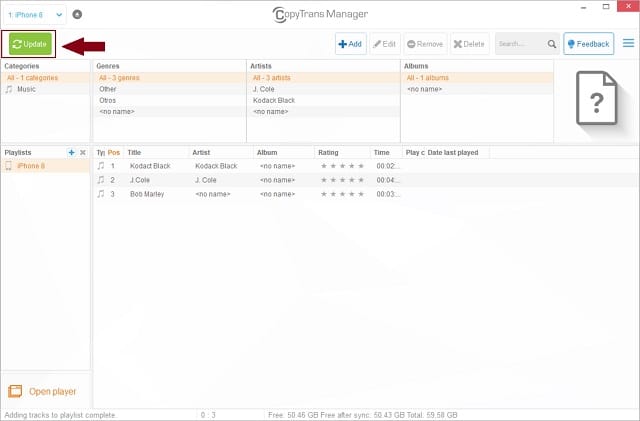The width and height of the screenshot is (640, 421).
Task: Select <no name> in Artists list
Action: pos(323,111)
